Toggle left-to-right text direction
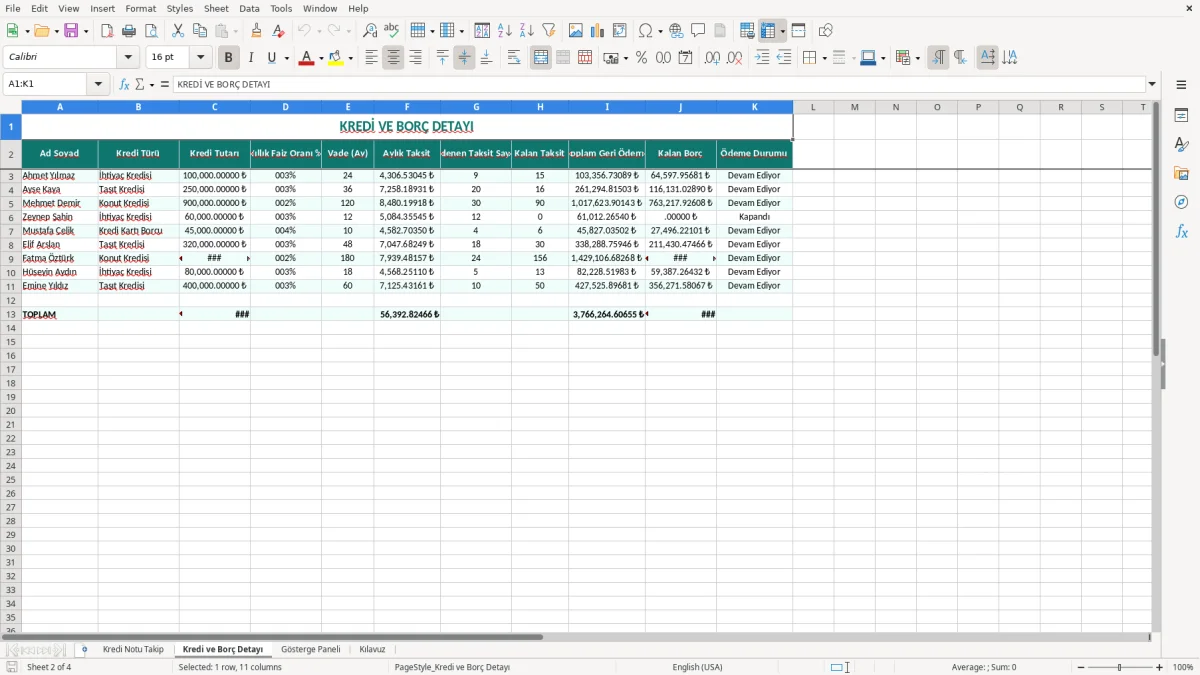1200x675 pixels. 938,58
